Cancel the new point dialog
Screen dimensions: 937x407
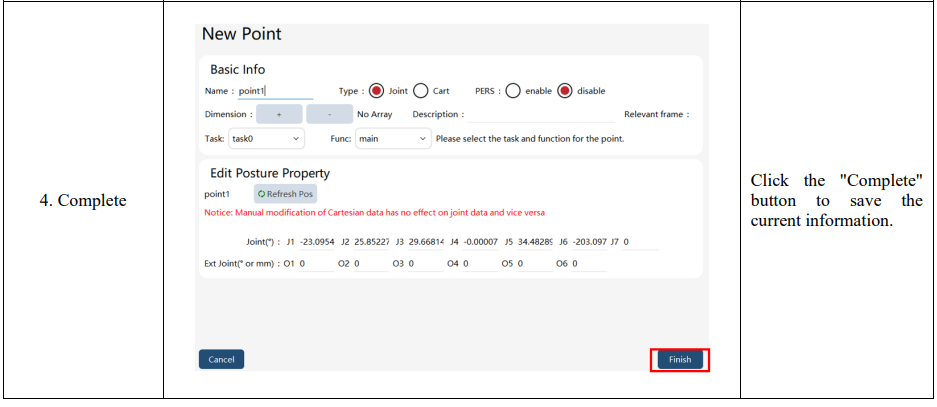221,360
